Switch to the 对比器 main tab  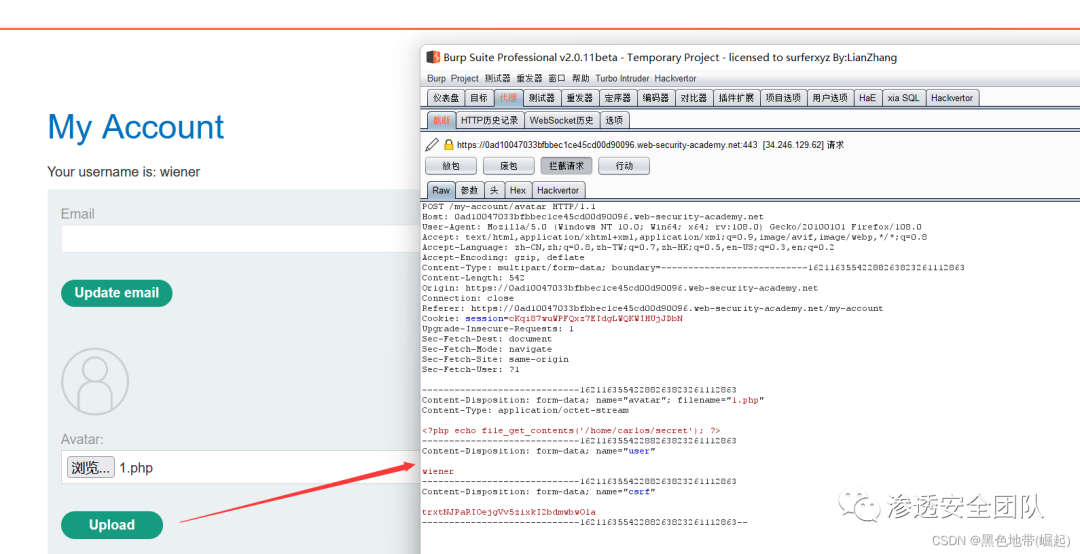pyautogui.click(x=694, y=98)
